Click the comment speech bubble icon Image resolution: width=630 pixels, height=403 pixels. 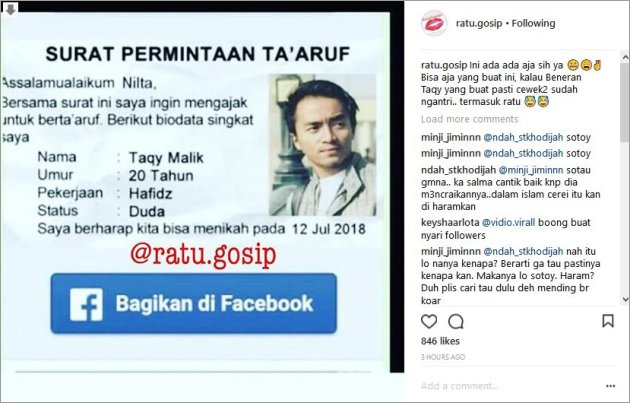[x=456, y=321]
